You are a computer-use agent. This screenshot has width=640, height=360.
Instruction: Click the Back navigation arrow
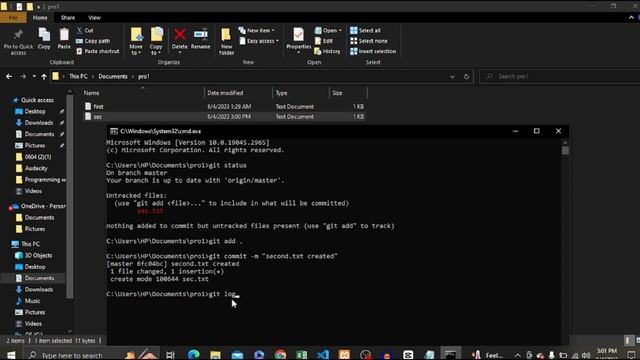pos(9,76)
